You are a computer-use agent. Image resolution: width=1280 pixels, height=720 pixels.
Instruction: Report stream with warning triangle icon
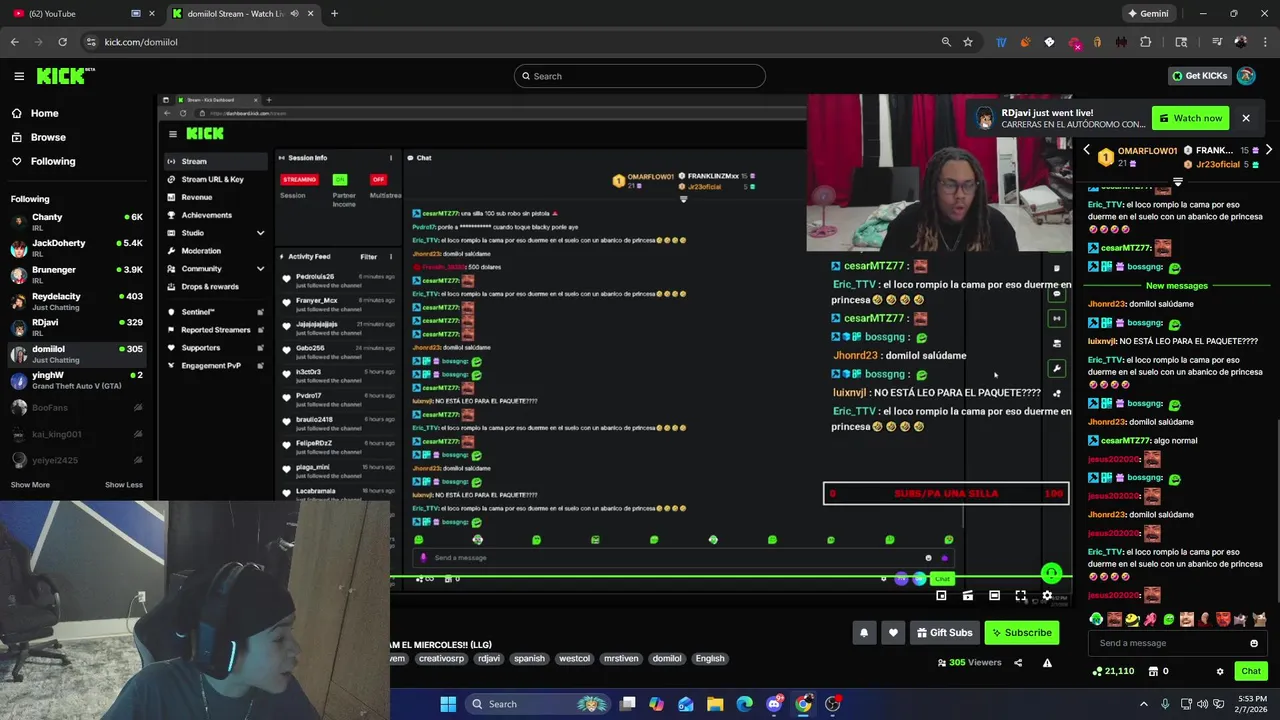(x=1047, y=662)
